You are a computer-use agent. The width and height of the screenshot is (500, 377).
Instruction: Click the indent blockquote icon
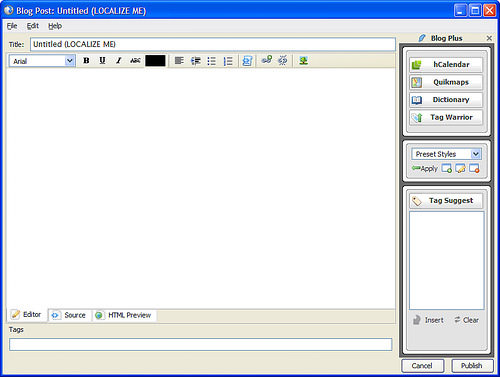coord(196,61)
